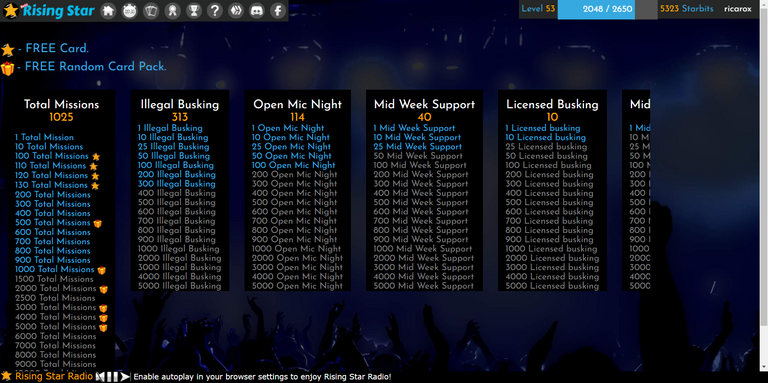Open the ribbon award achievements icon
Image resolution: width=768 pixels, height=383 pixels.
[172, 10]
